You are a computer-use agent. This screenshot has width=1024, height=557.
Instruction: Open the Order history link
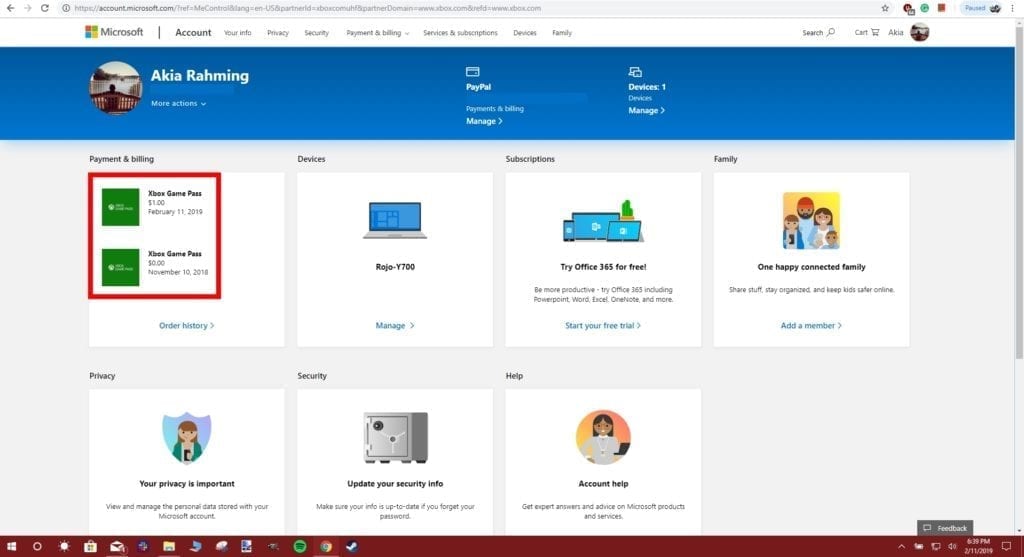coord(187,325)
